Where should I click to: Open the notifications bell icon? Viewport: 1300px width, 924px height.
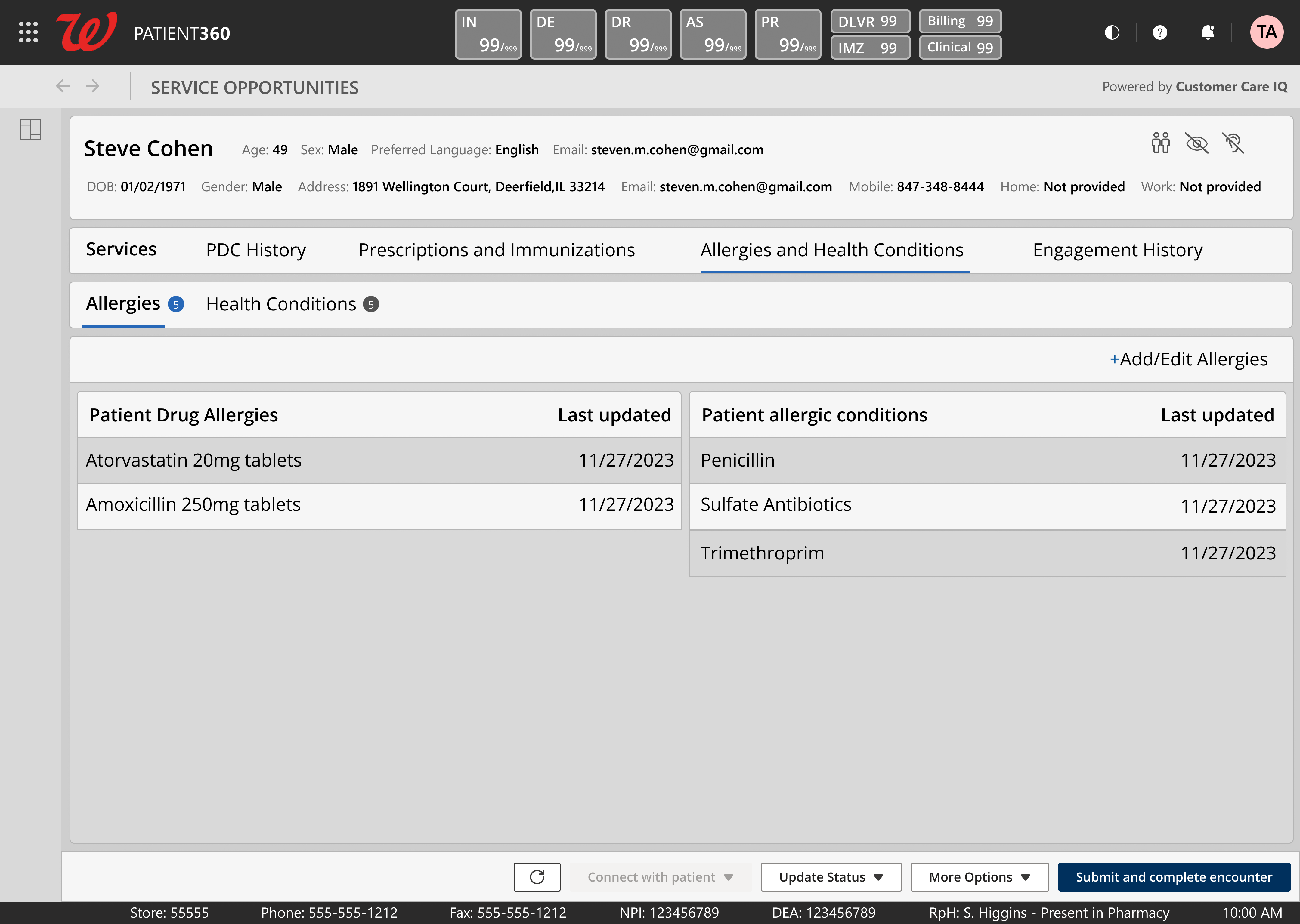pyautogui.click(x=1207, y=32)
